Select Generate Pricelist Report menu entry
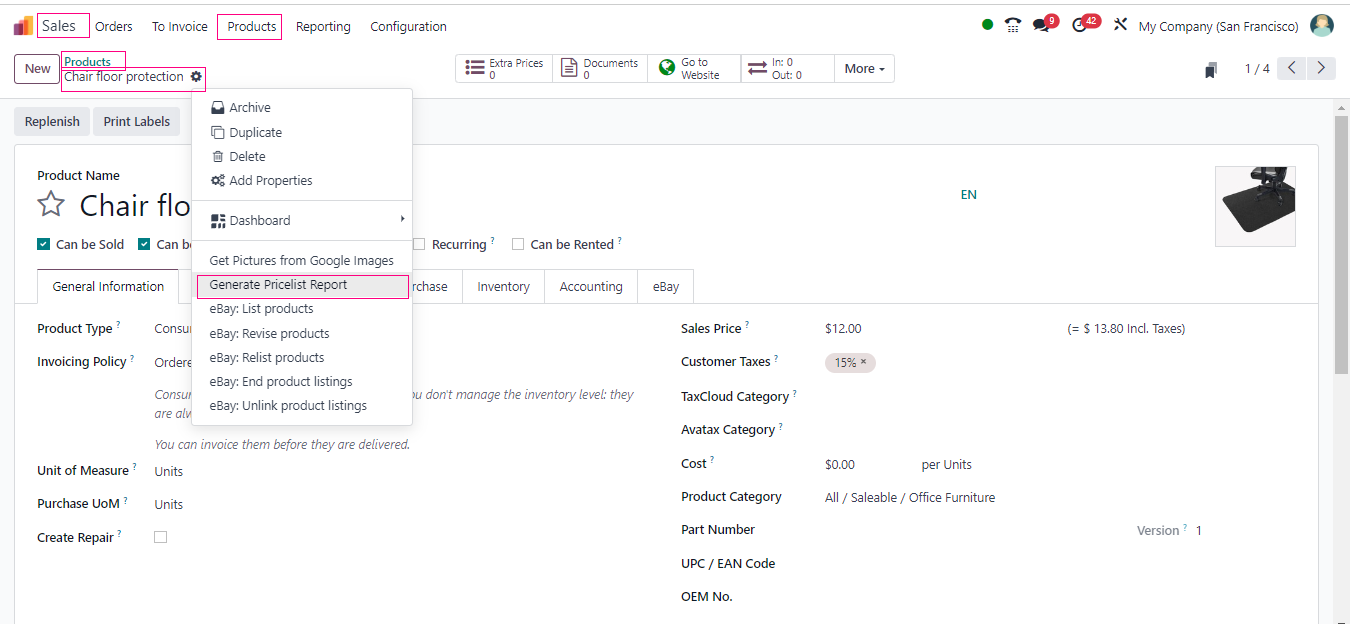 (x=278, y=285)
